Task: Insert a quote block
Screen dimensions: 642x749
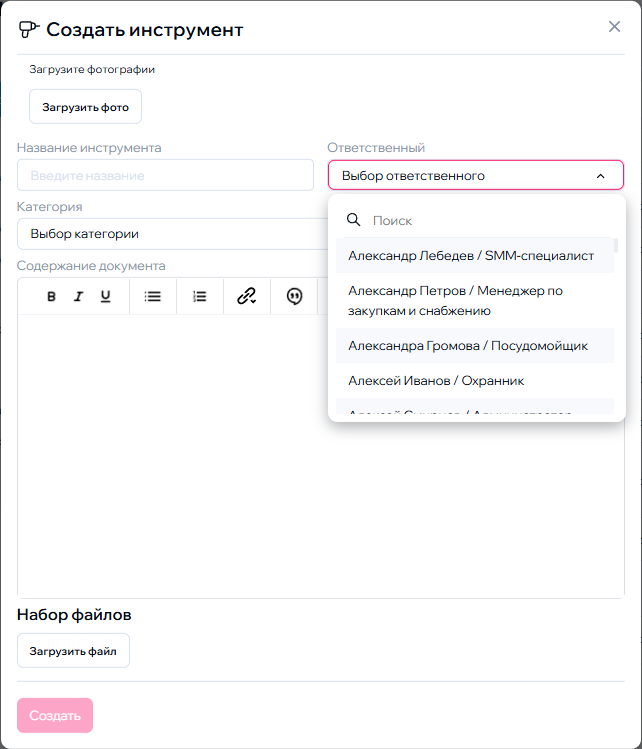Action: (x=294, y=296)
